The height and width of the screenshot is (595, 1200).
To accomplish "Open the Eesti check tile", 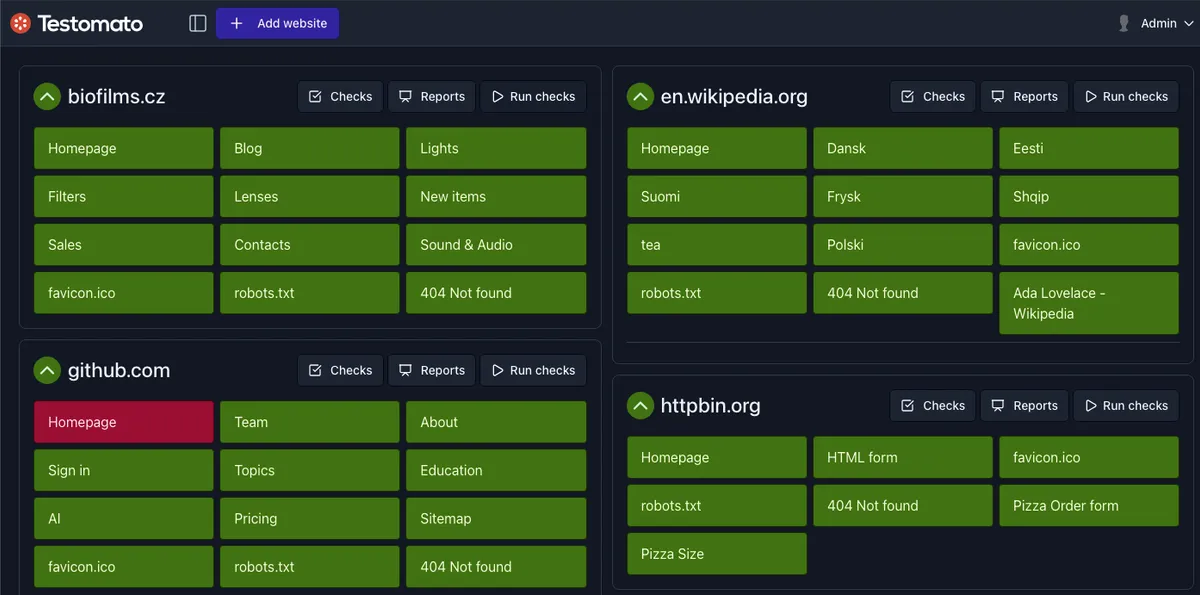I will click(1089, 148).
